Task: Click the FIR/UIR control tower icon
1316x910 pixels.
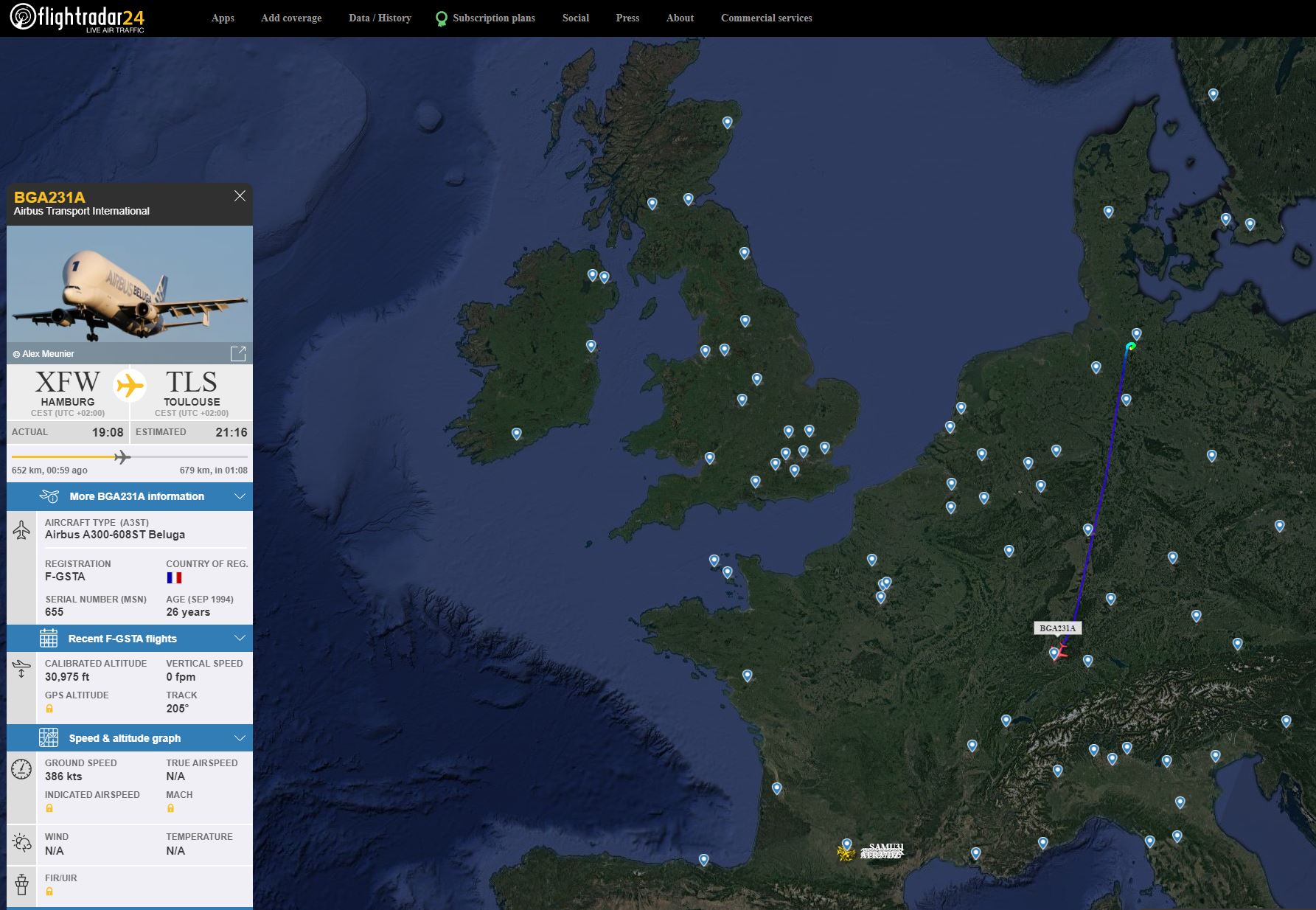Action: (21, 883)
